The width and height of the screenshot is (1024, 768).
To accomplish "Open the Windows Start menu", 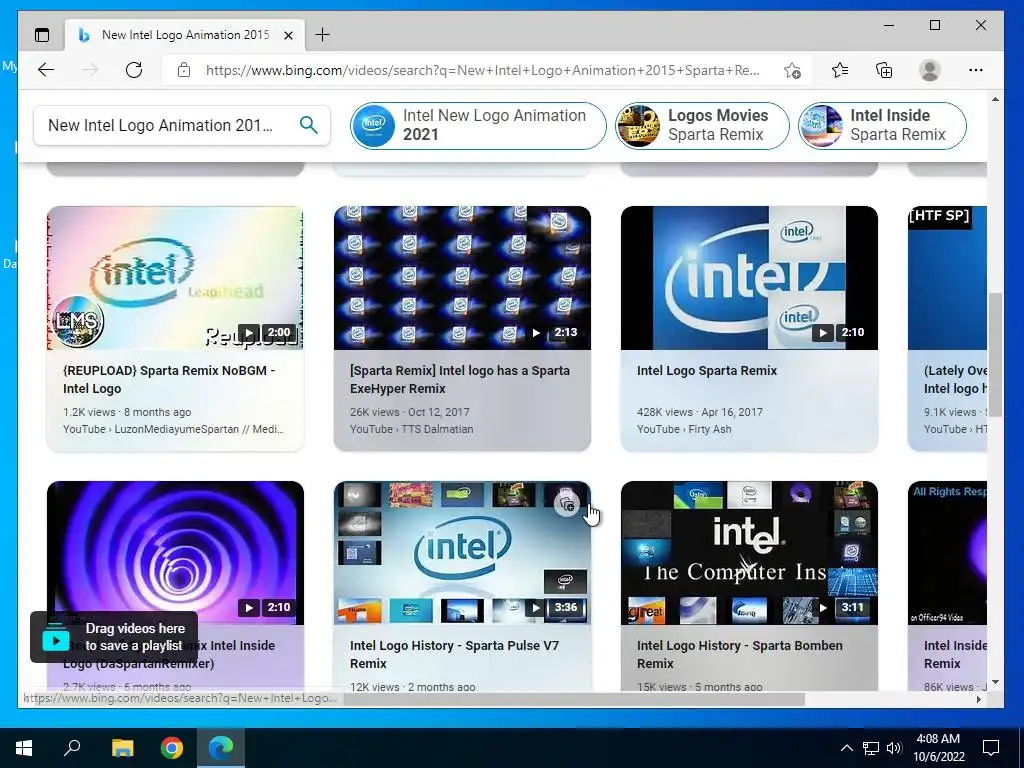I will (x=24, y=748).
